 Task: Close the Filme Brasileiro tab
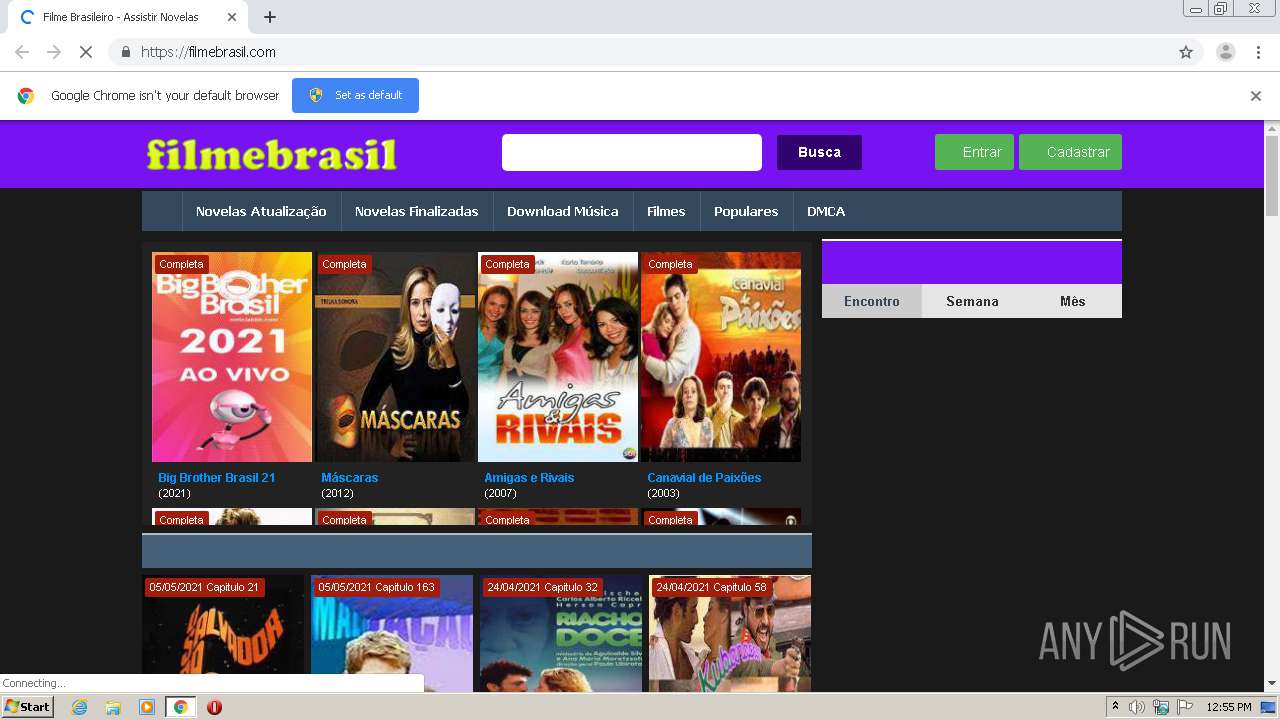pos(232,17)
